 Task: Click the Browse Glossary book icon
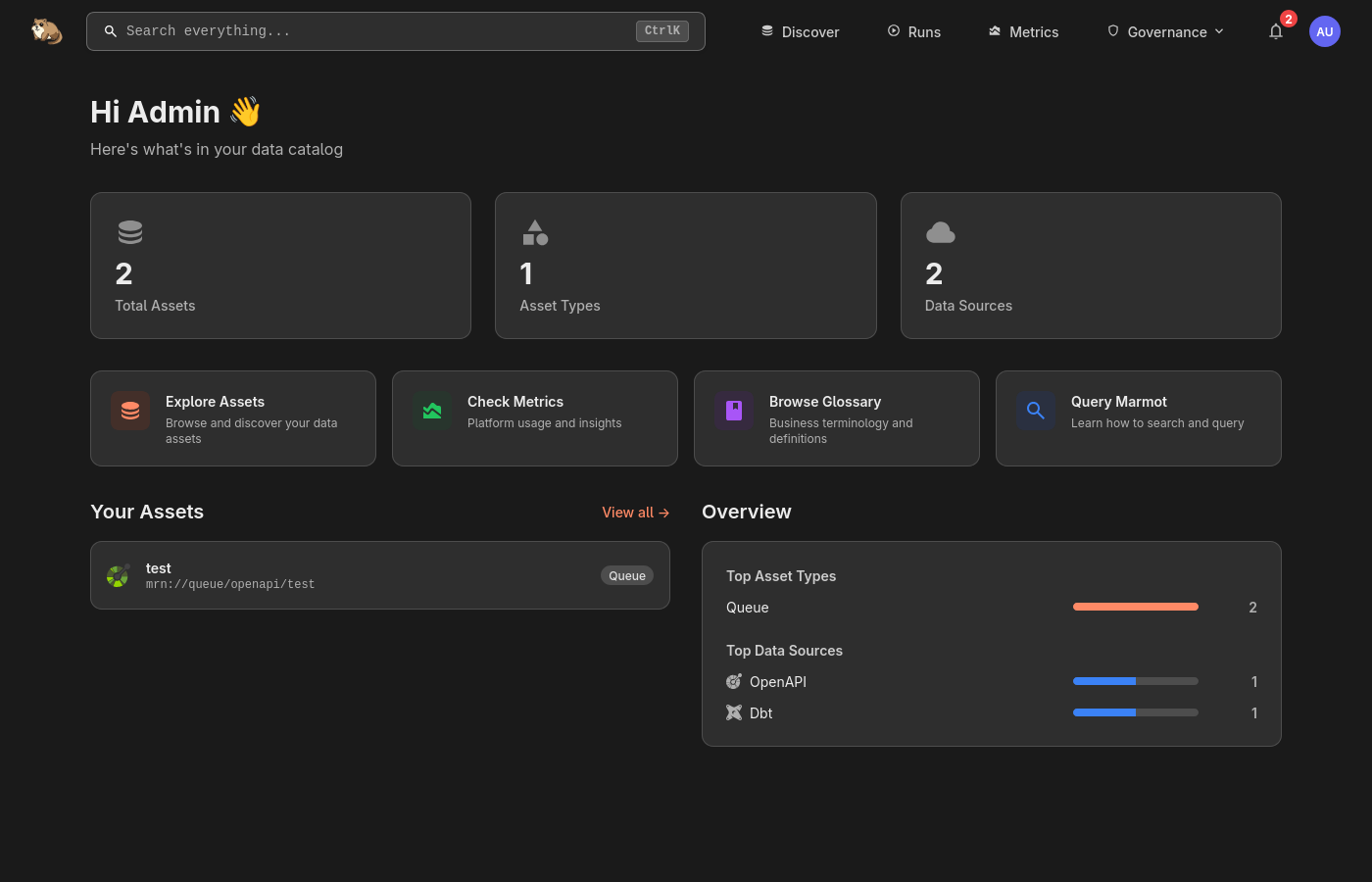(x=734, y=411)
